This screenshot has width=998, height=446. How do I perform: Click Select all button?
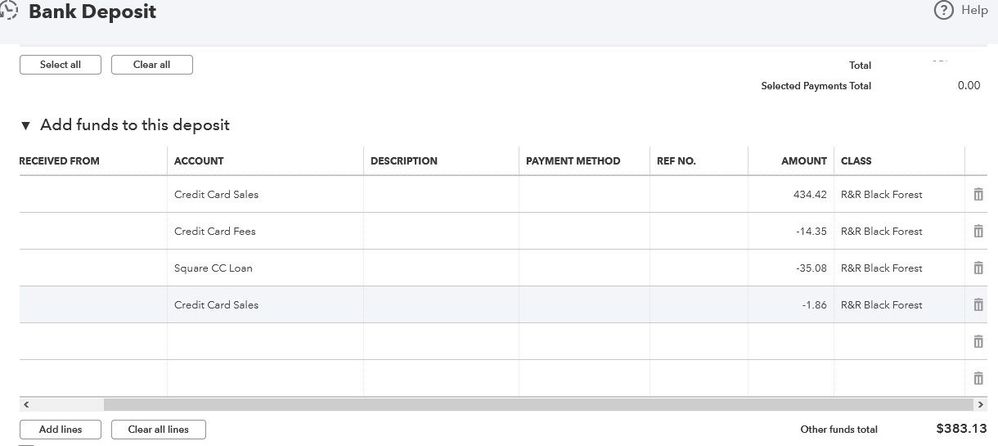(60, 65)
